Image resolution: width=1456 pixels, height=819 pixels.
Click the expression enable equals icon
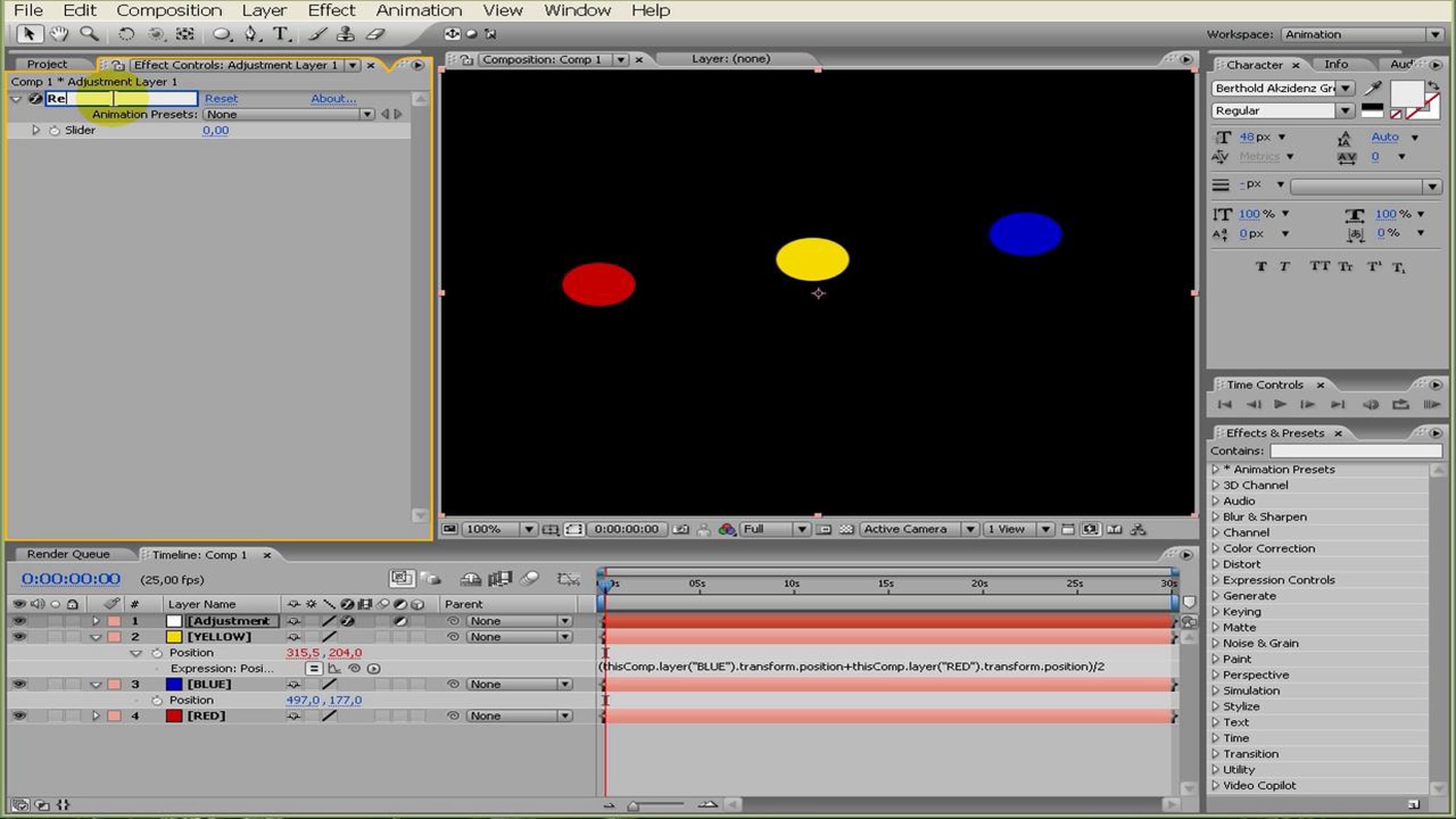click(x=313, y=669)
